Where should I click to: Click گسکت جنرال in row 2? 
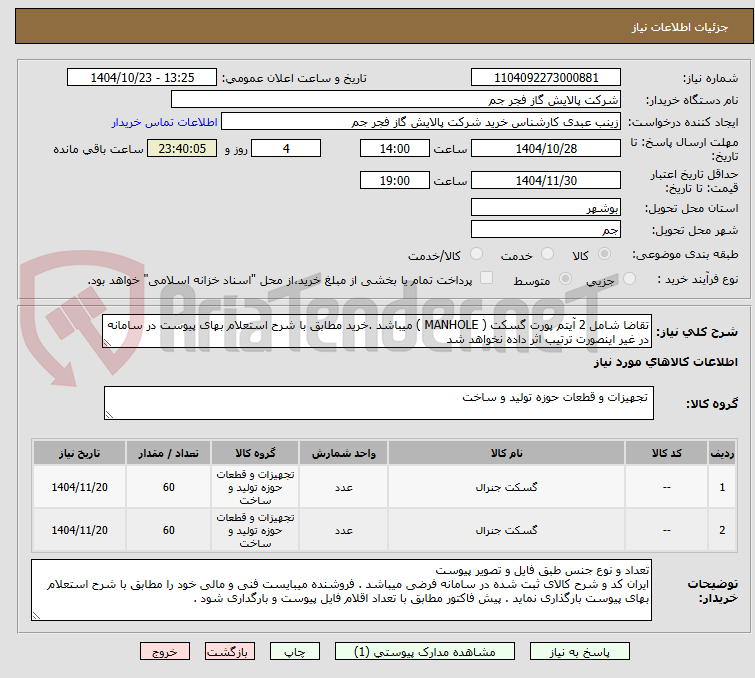click(507, 530)
